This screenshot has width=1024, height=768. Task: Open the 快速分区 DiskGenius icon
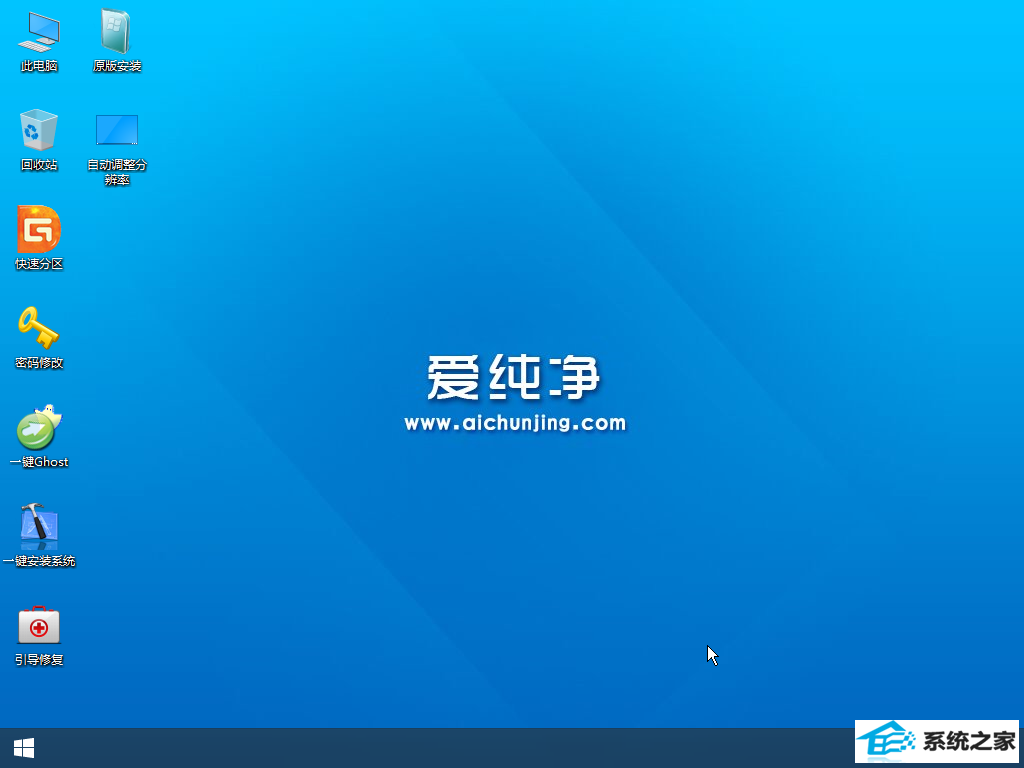39,229
